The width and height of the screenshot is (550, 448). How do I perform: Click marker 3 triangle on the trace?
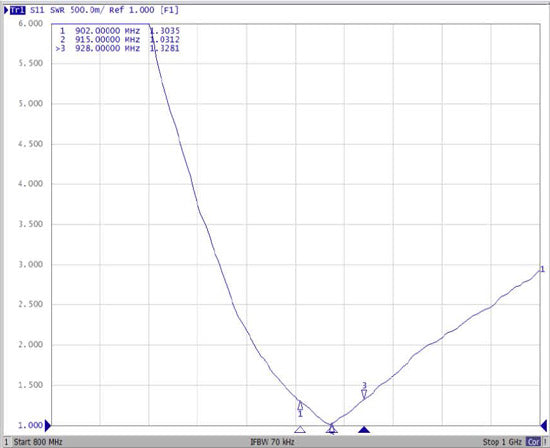(x=364, y=394)
